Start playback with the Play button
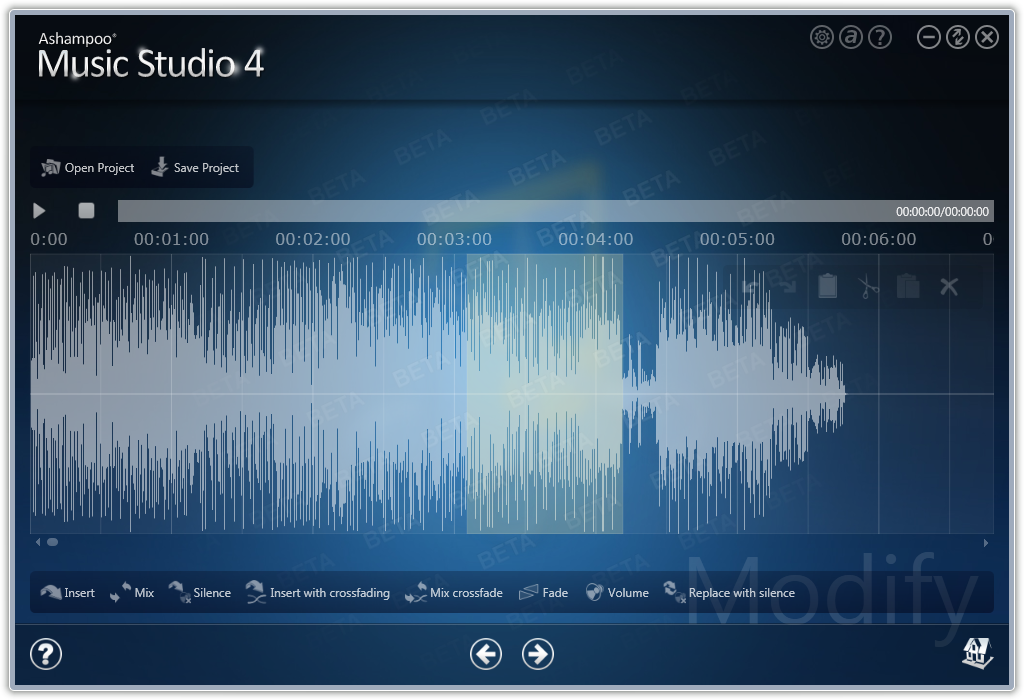1024x700 pixels. pos(39,210)
